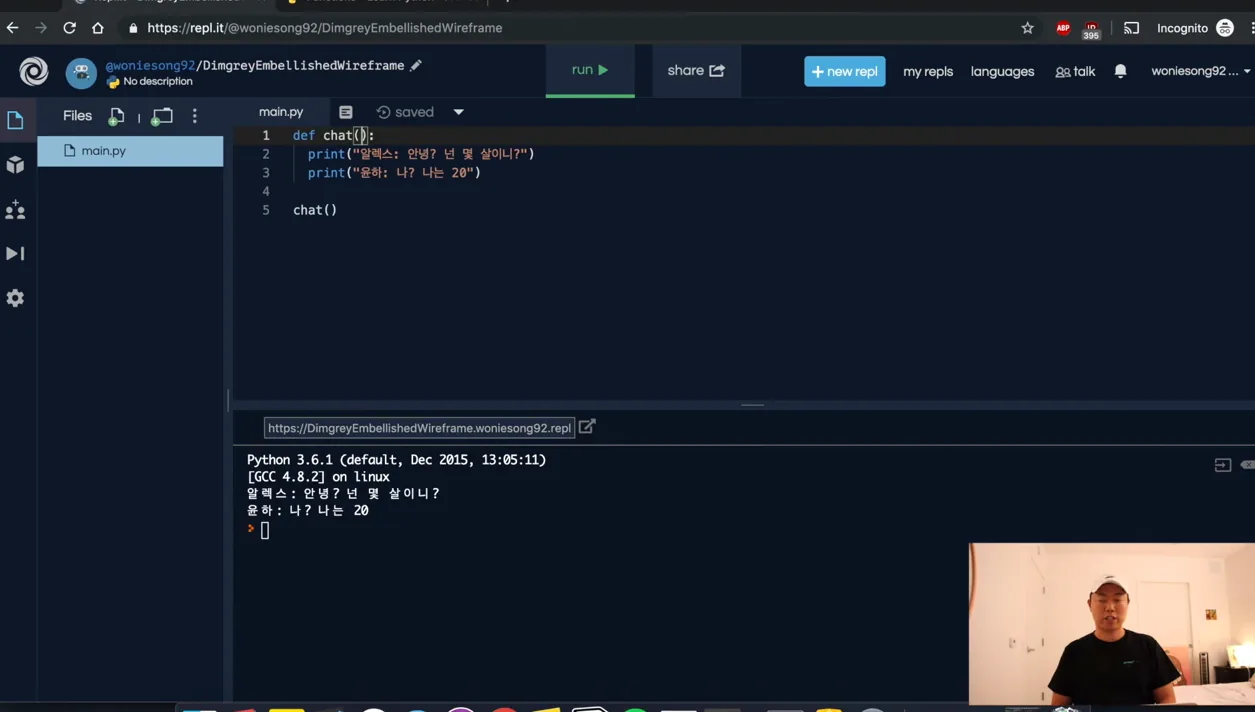Click the repl web URL field

pyautogui.click(x=419, y=428)
